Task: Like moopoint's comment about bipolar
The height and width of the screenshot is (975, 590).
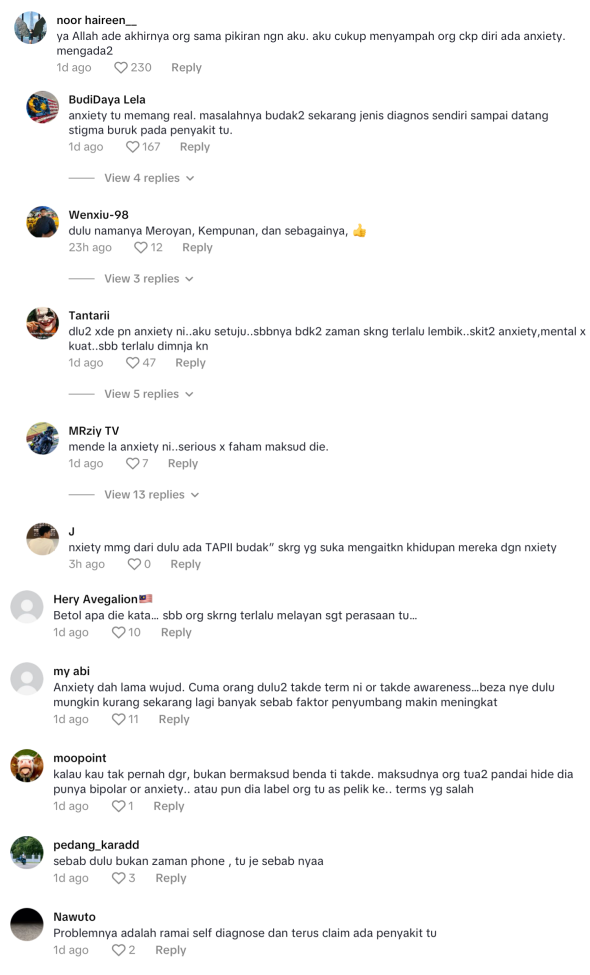Action: (118, 806)
